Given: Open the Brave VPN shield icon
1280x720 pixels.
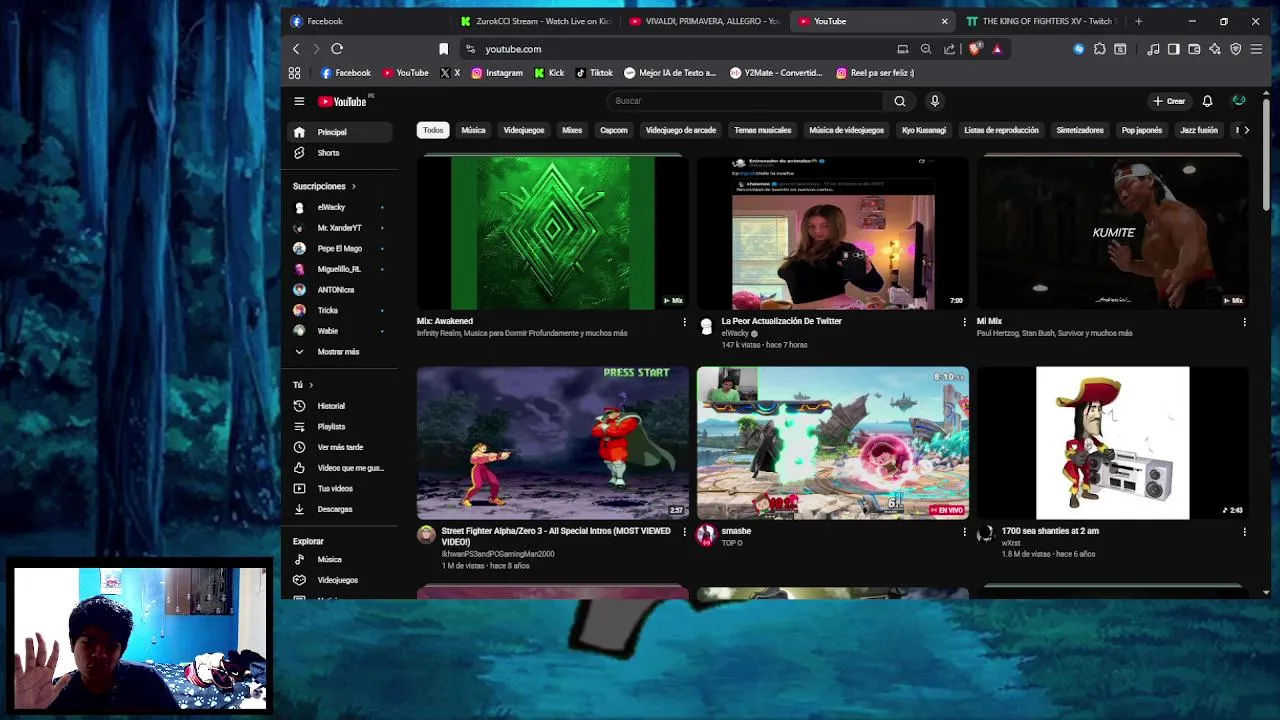Looking at the screenshot, I should pos(1236,49).
